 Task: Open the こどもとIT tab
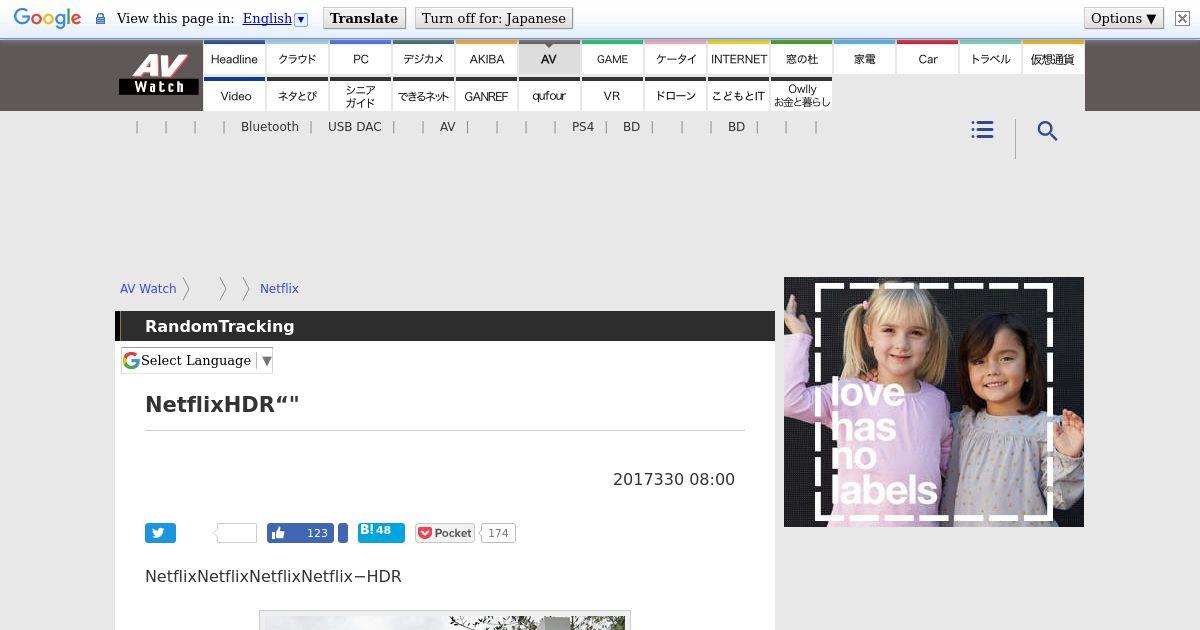[x=739, y=95]
